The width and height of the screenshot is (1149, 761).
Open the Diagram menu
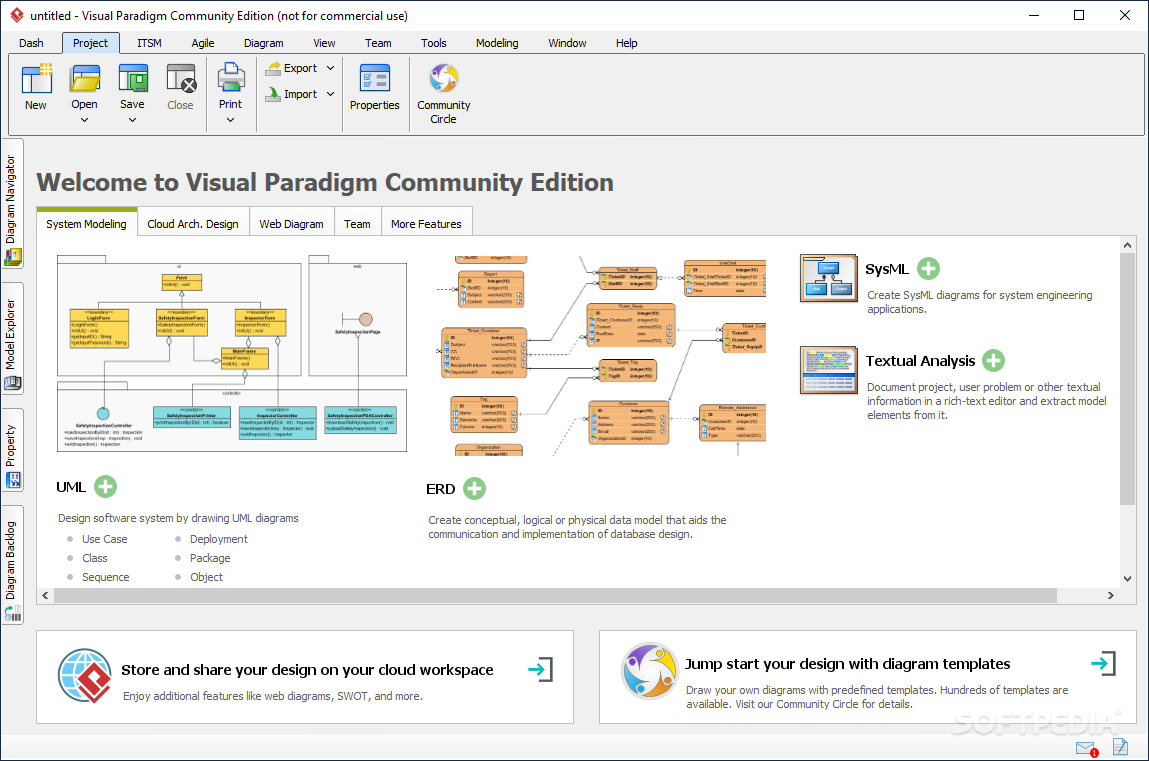(x=264, y=43)
